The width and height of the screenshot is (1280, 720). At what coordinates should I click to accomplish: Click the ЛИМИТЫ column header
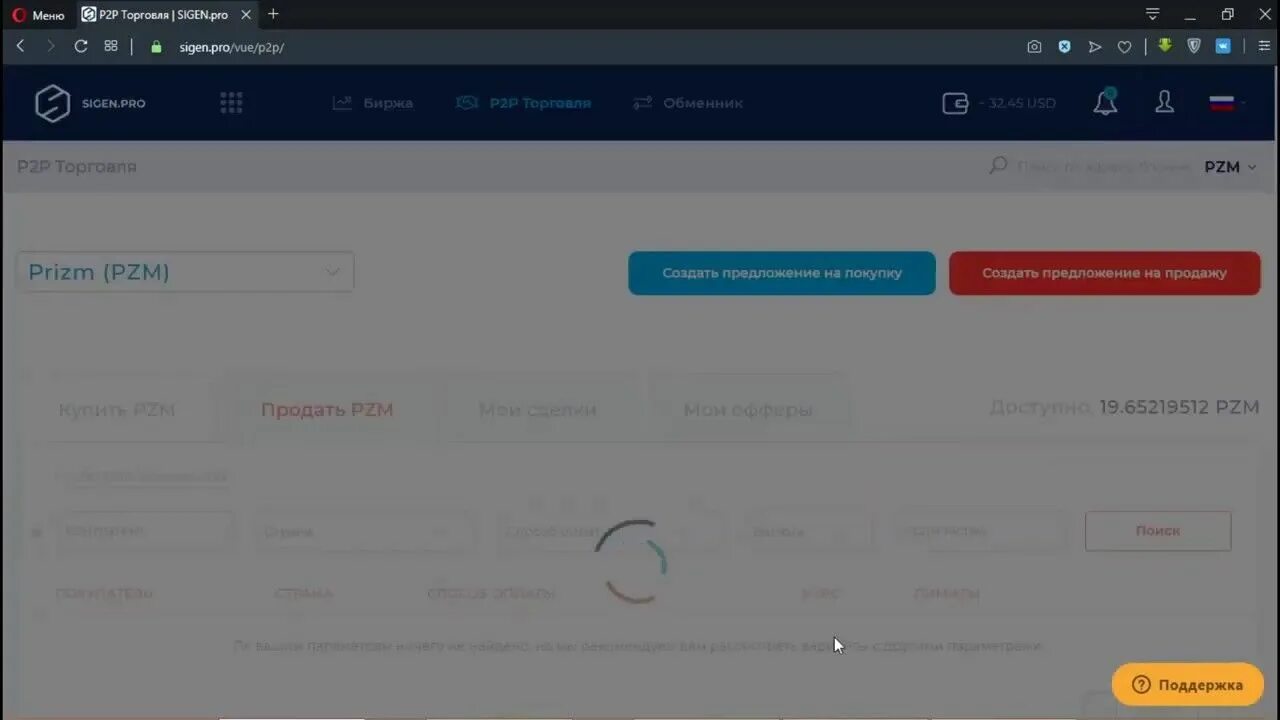(x=946, y=593)
